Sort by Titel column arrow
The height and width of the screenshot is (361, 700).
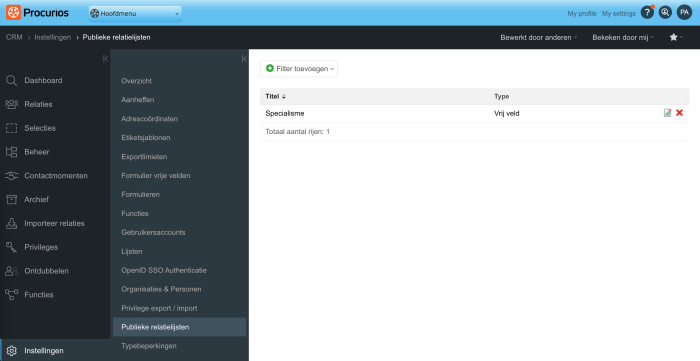pyautogui.click(x=283, y=97)
